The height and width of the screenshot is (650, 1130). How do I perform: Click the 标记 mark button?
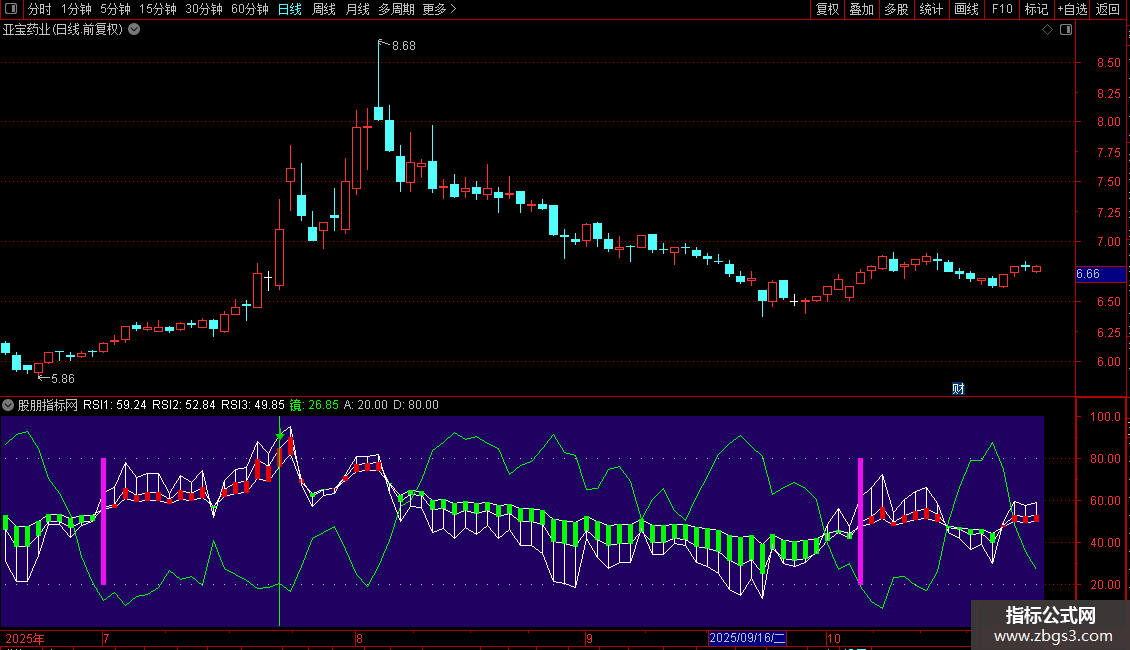(1036, 9)
